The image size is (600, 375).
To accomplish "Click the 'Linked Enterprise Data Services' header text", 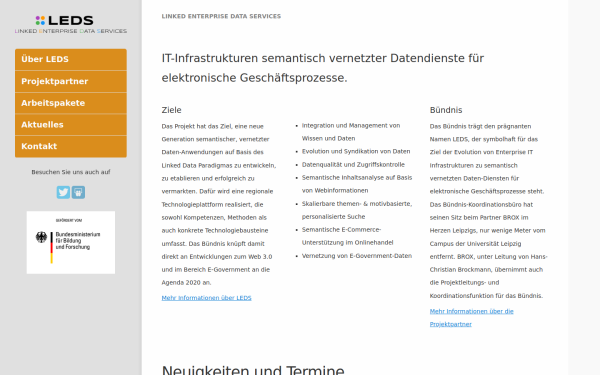I will tap(221, 16).
